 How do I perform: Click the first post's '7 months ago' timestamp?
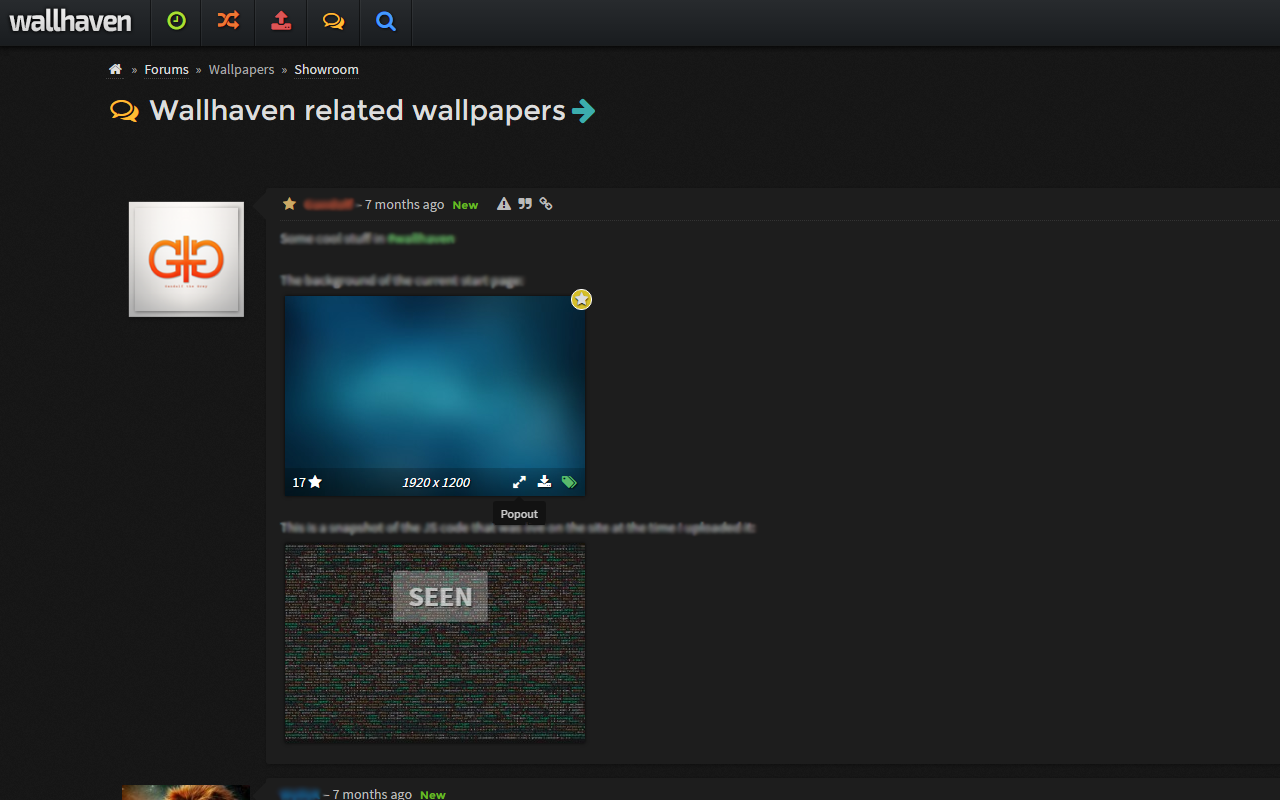[x=404, y=204]
